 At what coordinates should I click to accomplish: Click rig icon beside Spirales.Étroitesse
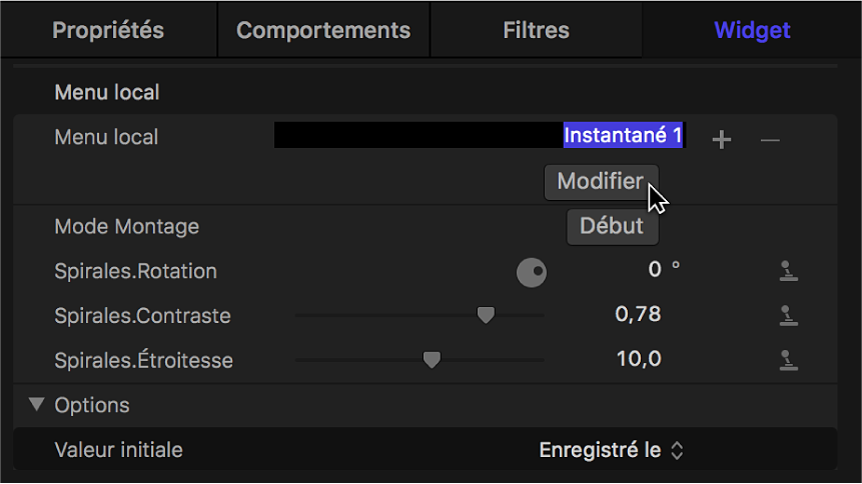pyautogui.click(x=789, y=360)
